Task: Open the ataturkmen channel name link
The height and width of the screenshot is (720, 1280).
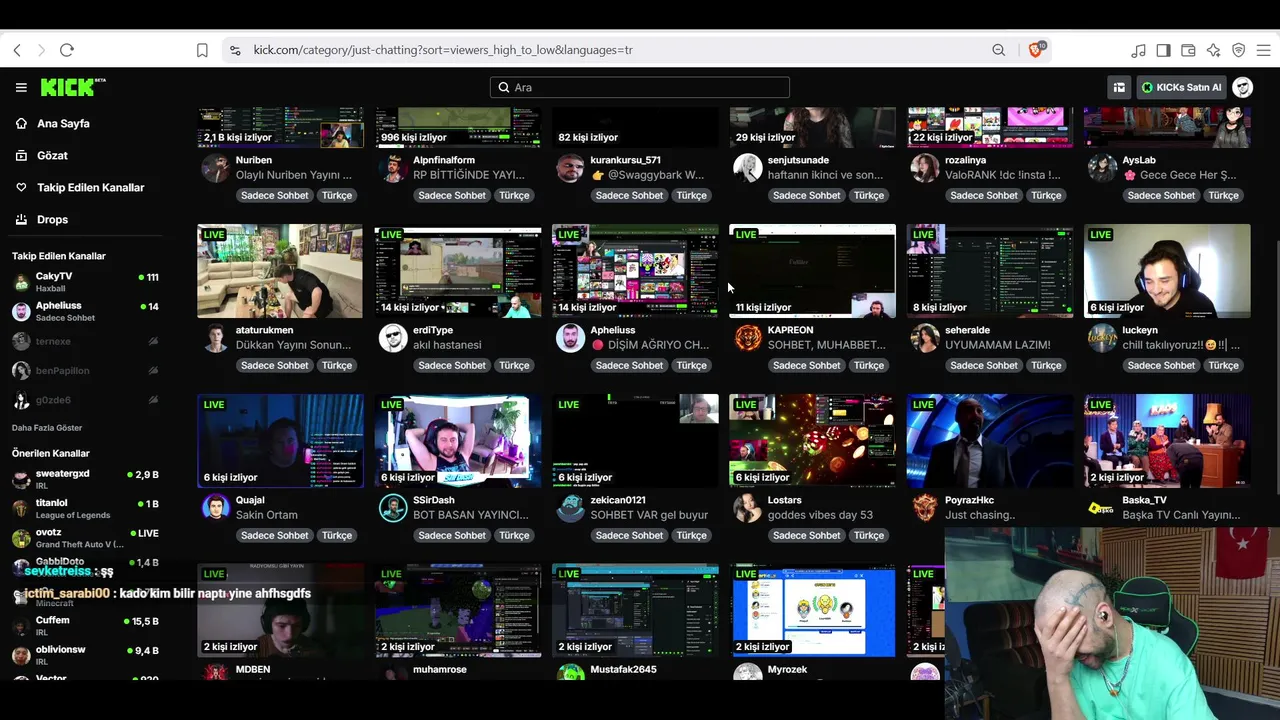Action: (265, 330)
